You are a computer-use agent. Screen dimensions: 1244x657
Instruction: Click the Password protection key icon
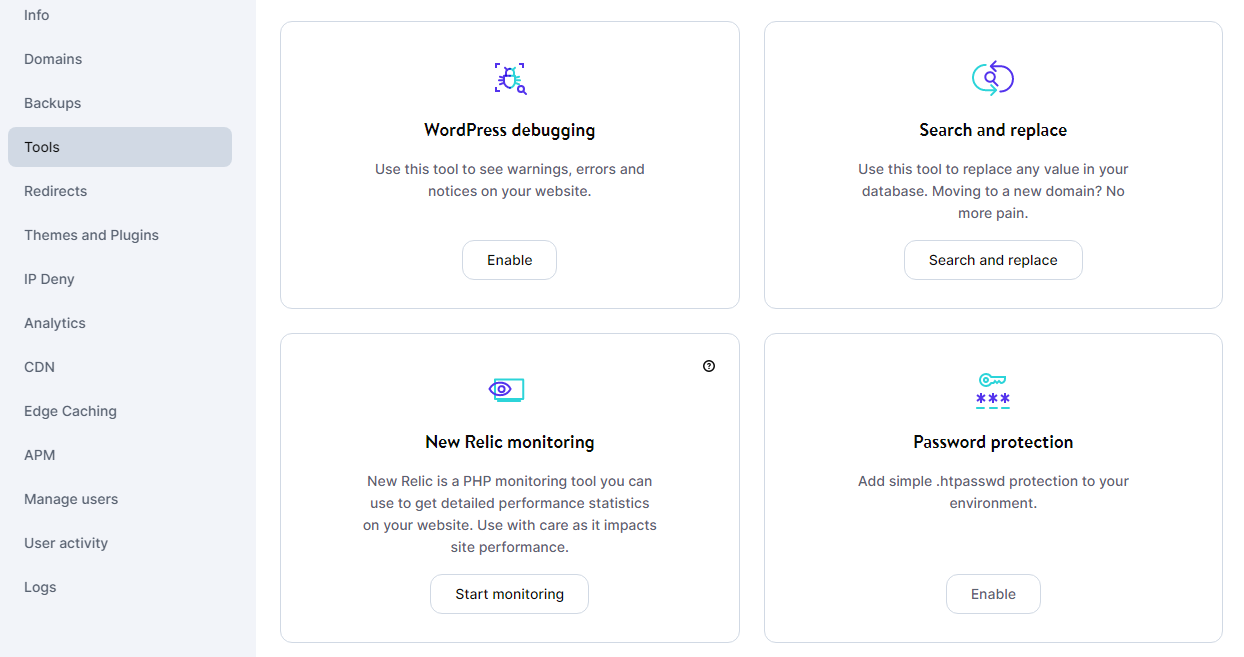992,390
